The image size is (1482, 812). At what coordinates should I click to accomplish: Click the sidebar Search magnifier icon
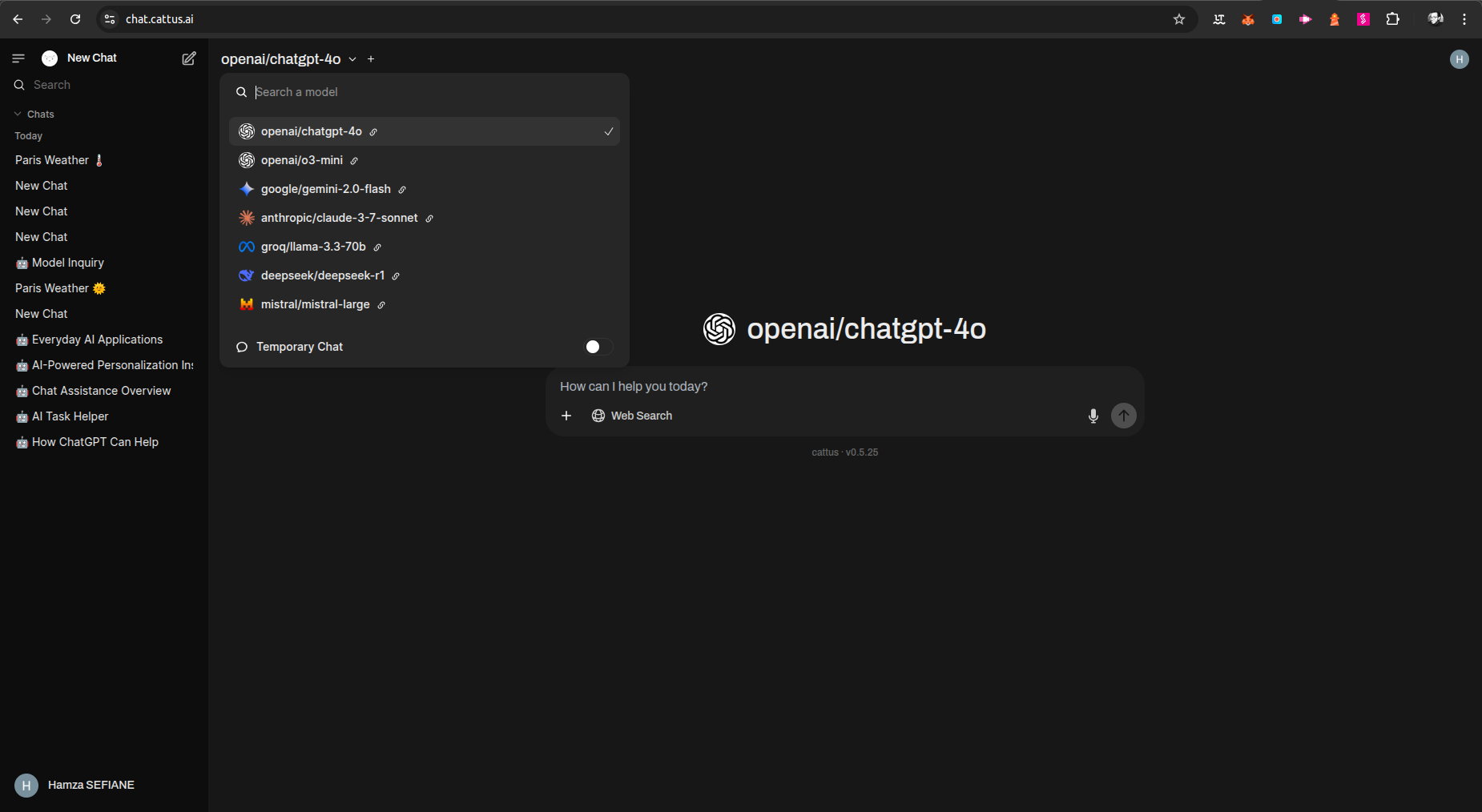click(19, 85)
